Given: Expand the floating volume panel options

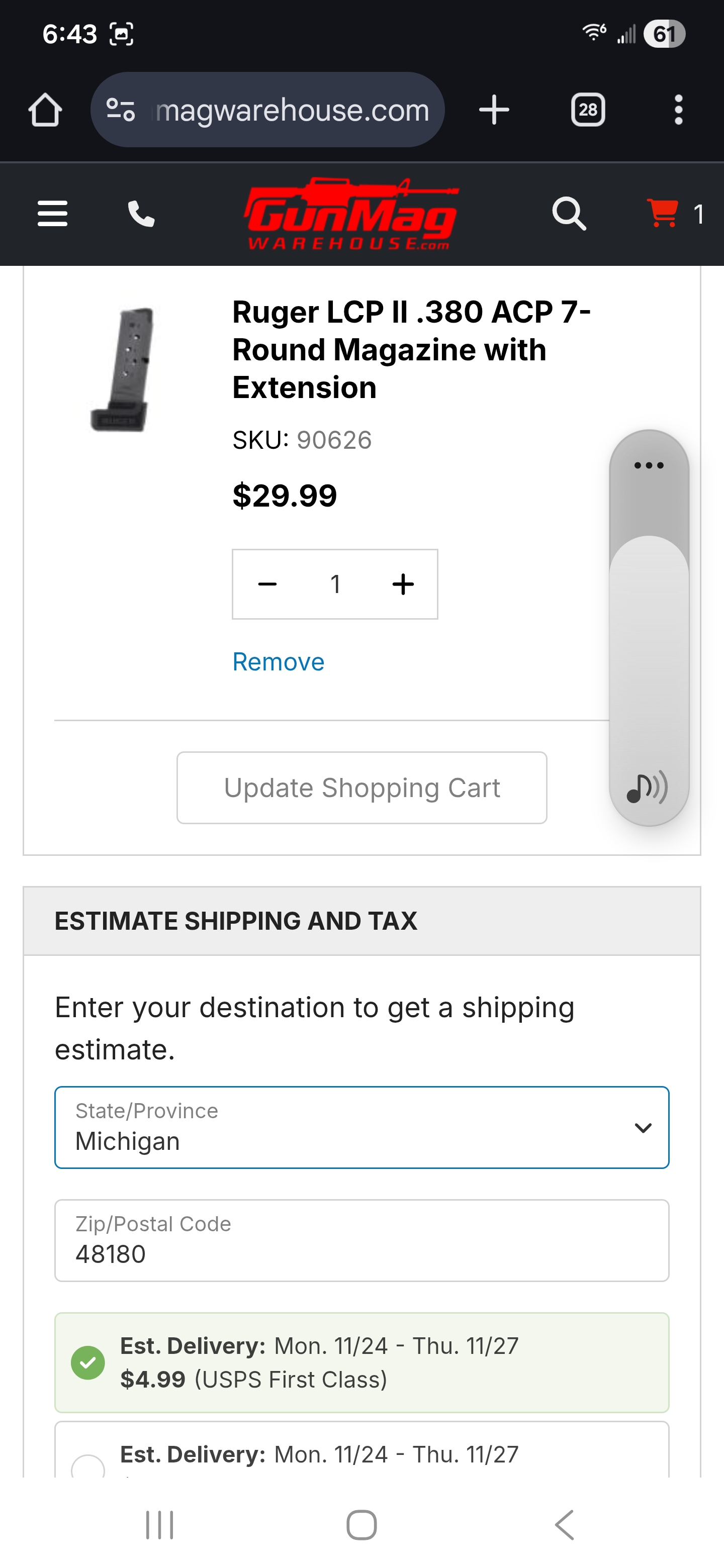Looking at the screenshot, I should pos(649,466).
